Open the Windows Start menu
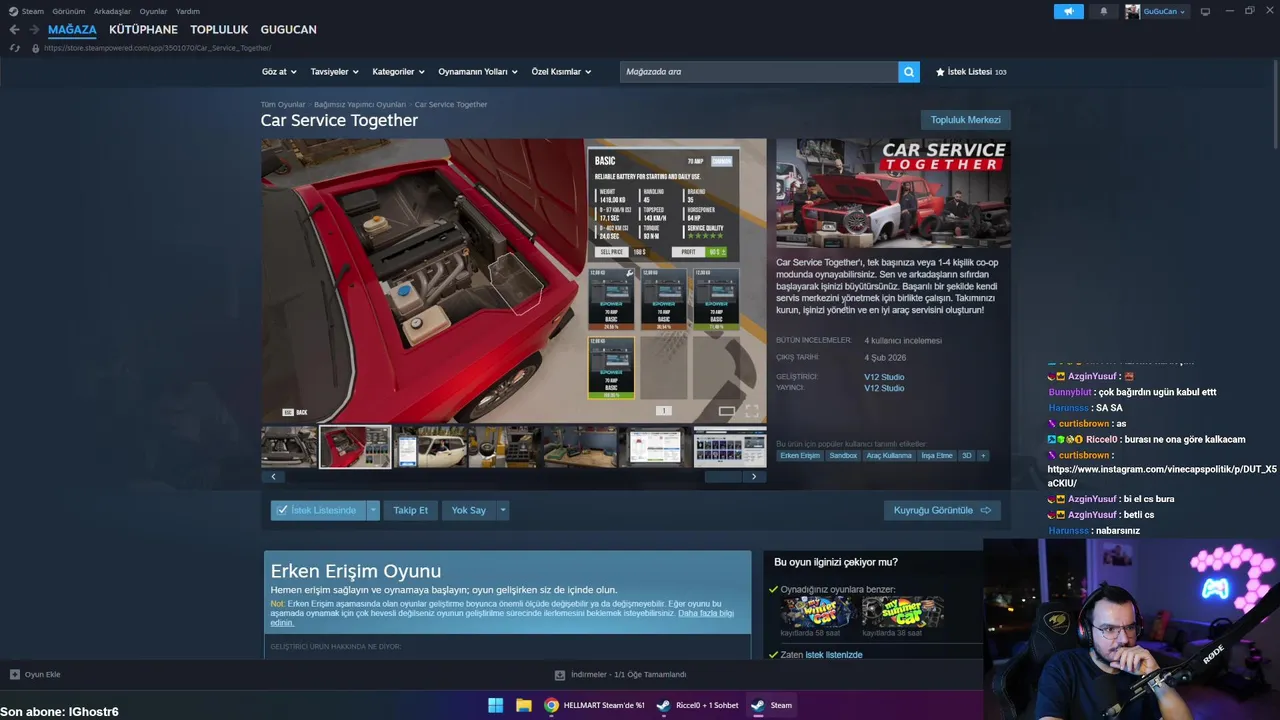The image size is (1280, 720). coord(495,705)
